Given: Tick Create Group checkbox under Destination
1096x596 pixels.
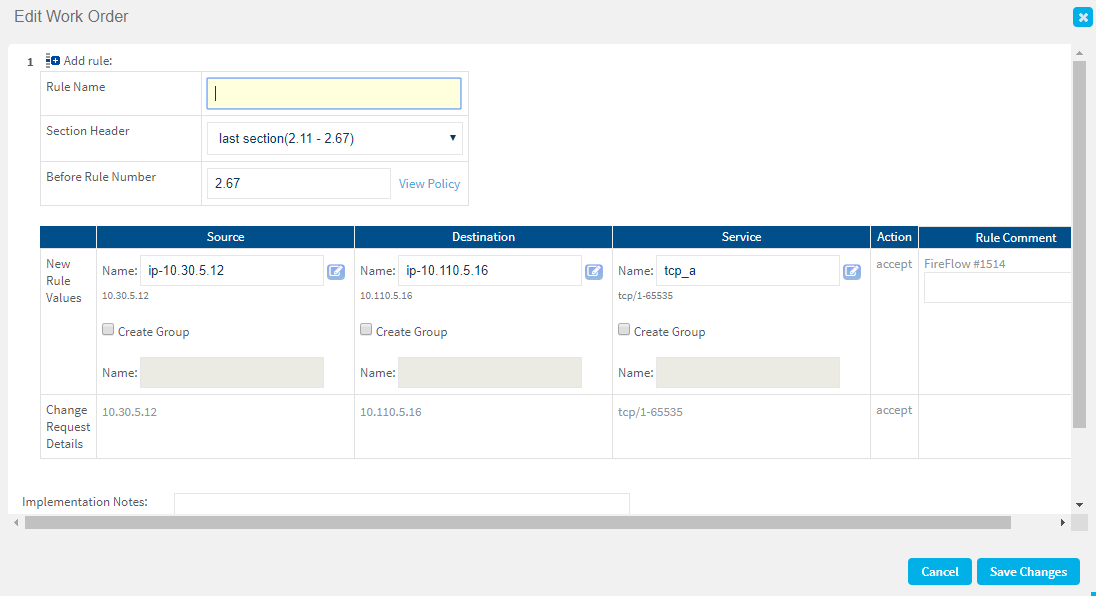Looking at the screenshot, I should [366, 330].
